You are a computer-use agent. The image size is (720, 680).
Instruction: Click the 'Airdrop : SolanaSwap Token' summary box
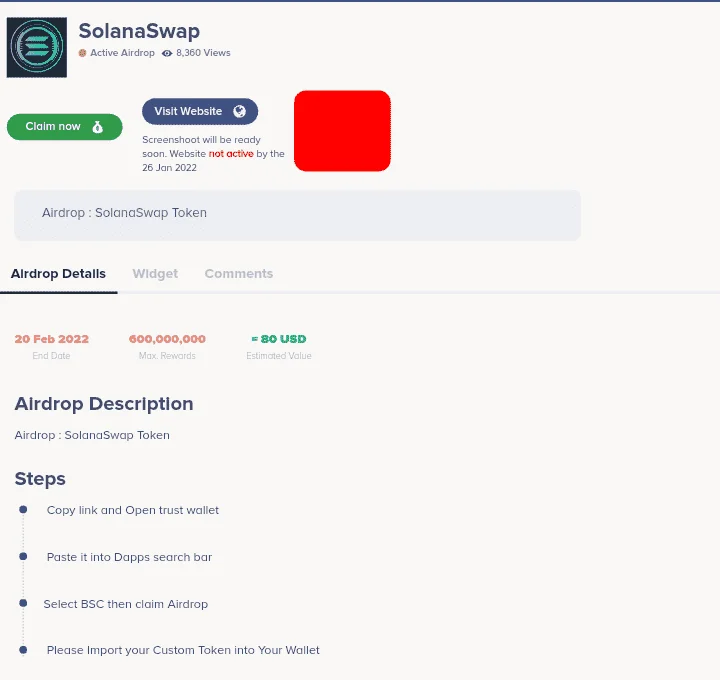[x=298, y=215]
